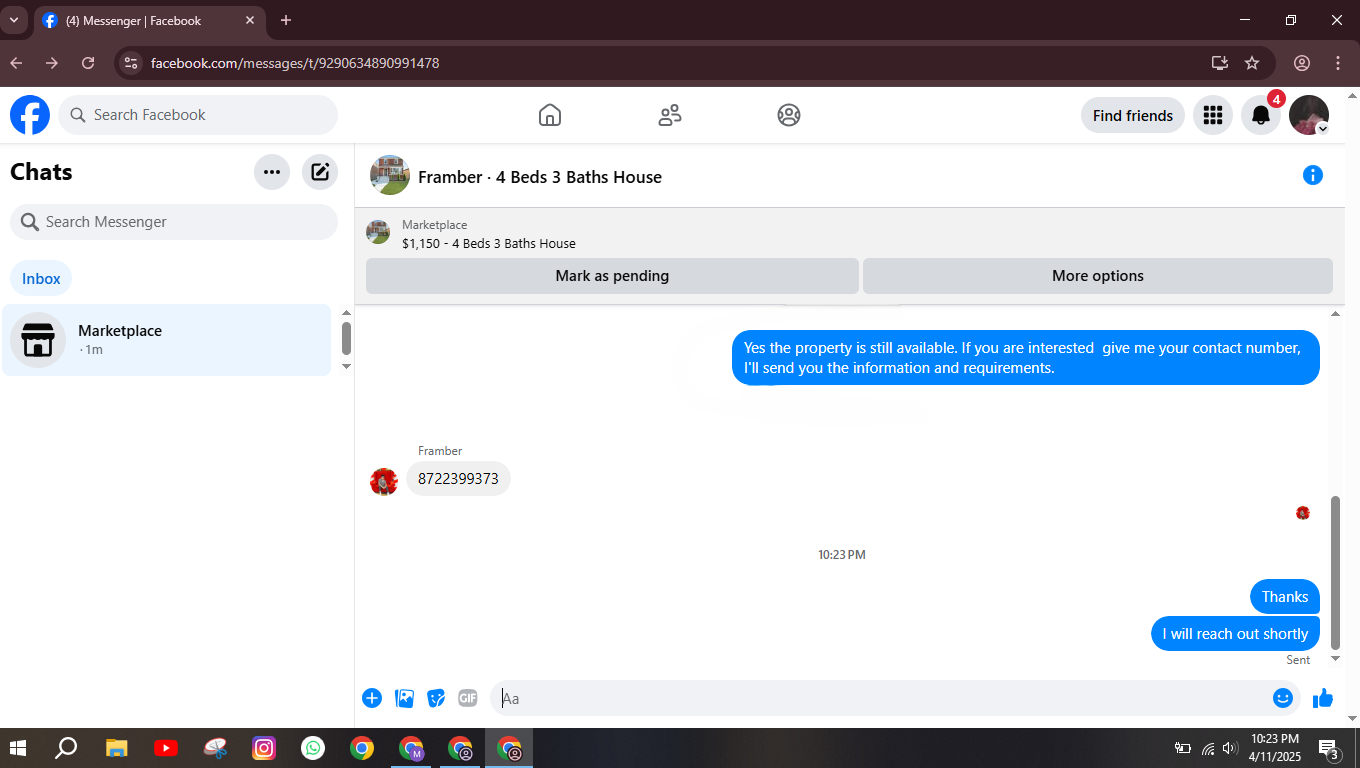Click the Chats heading
This screenshot has height=768, width=1360.
point(41,172)
